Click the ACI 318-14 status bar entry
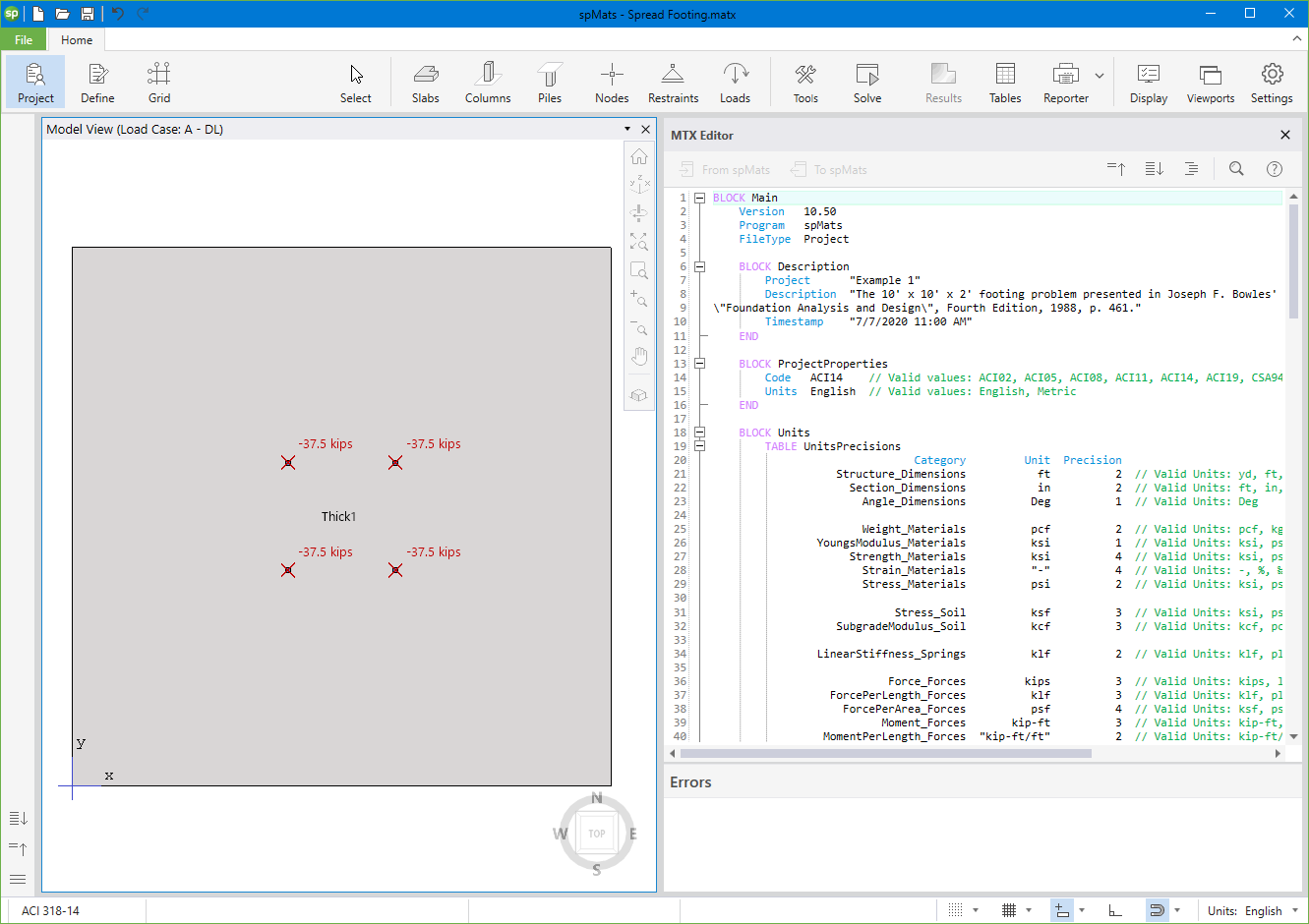Screen dimensions: 1309x924 coord(51,911)
